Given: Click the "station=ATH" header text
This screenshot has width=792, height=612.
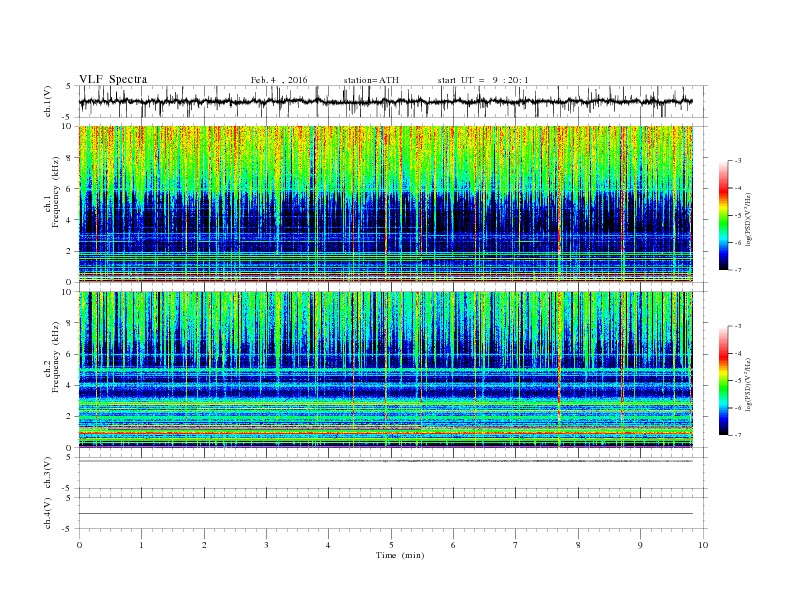Looking at the screenshot, I should 371,80.
